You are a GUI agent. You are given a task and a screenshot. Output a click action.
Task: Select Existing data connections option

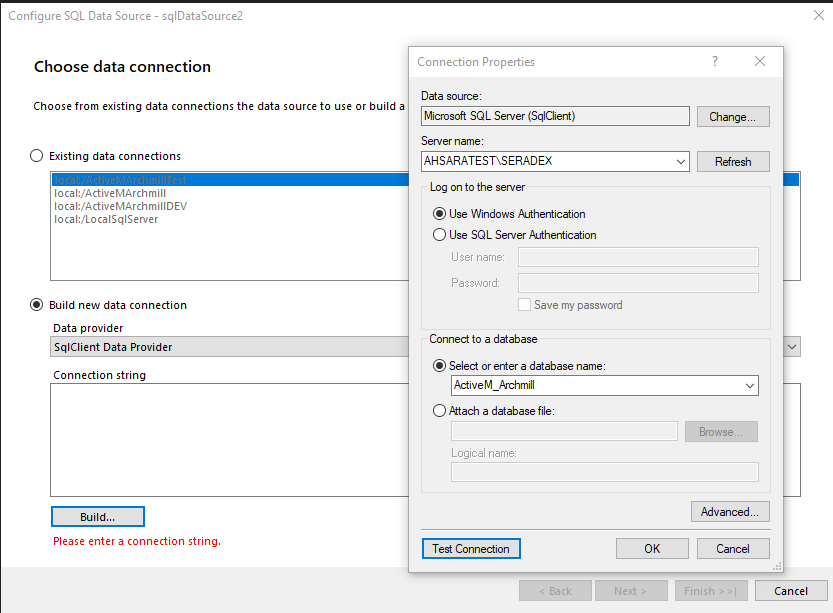click(37, 156)
